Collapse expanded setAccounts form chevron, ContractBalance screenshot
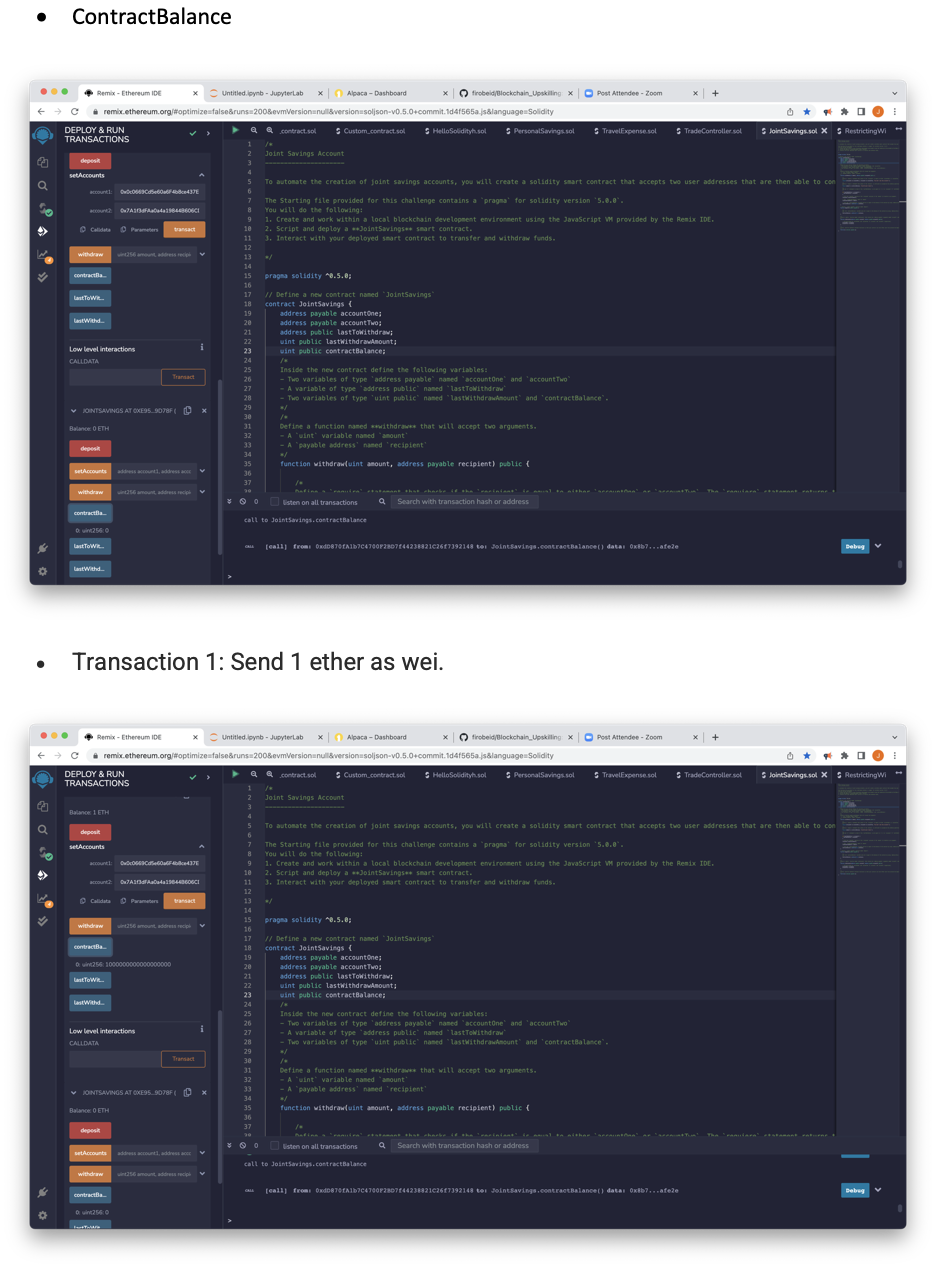Image resolution: width=936 pixels, height=1268 pixels. [x=201, y=176]
